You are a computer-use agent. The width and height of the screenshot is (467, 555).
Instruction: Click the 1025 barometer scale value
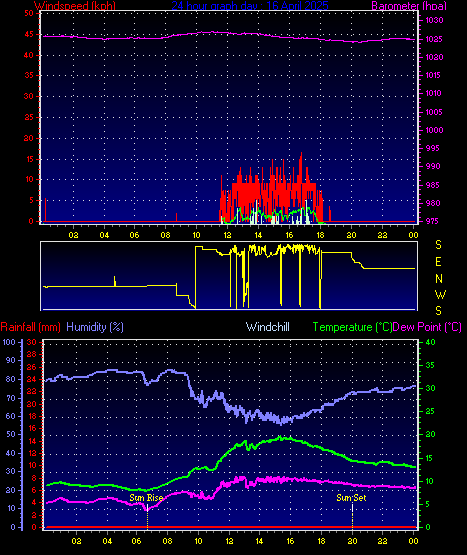(434, 39)
